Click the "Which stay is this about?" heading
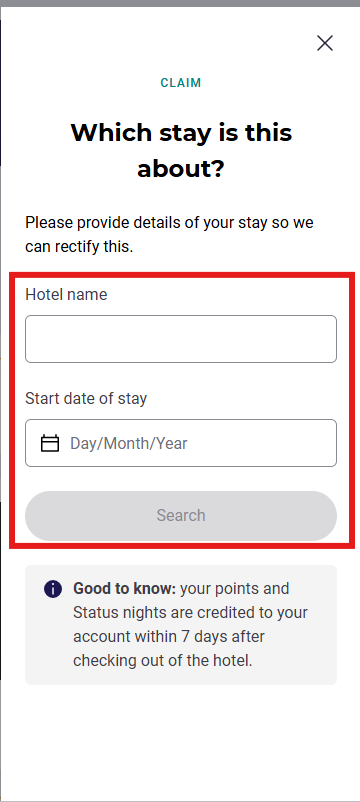Screen dimensions: 360x802 [x=181, y=151]
